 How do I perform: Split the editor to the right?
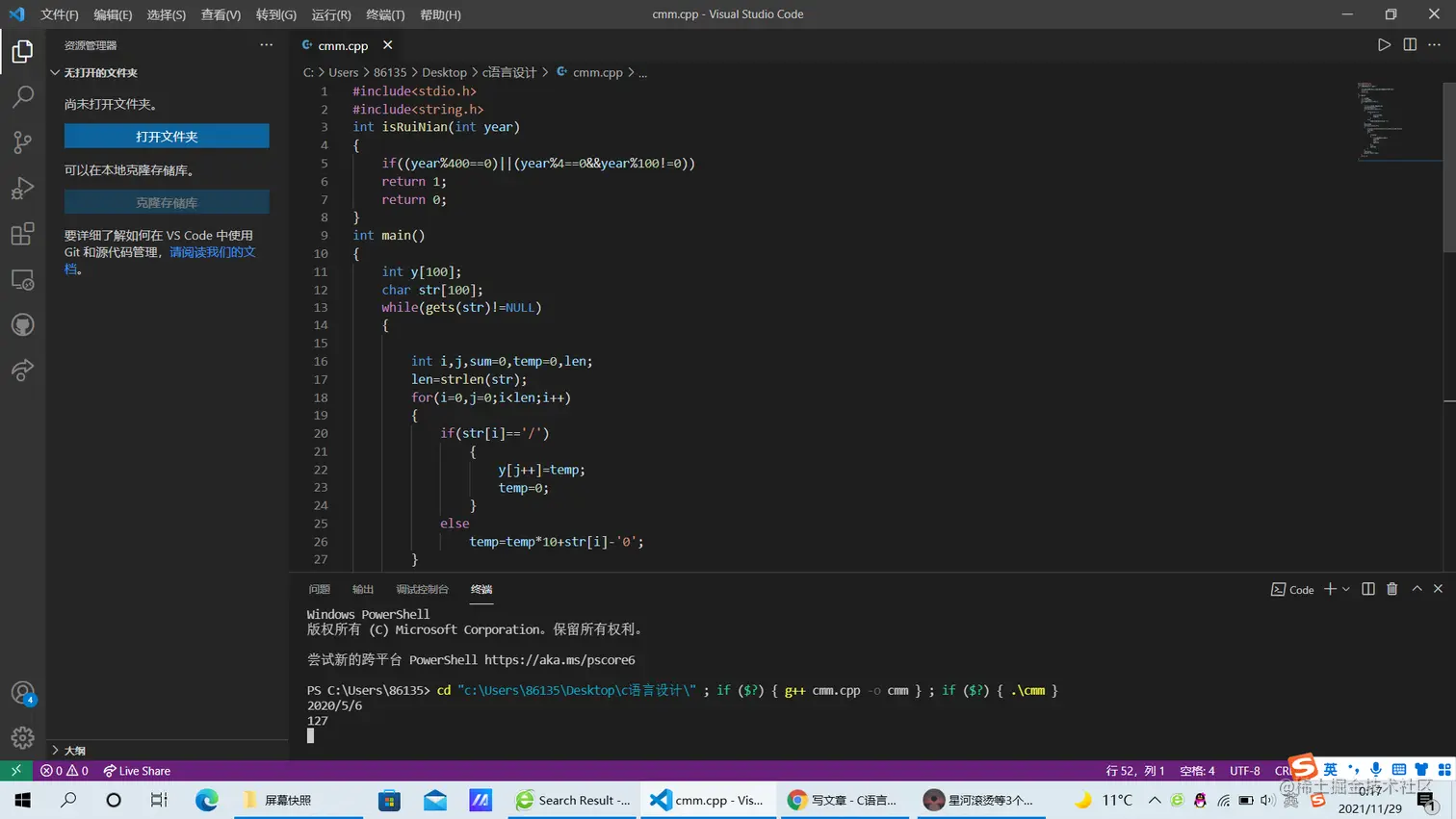pyautogui.click(x=1410, y=45)
